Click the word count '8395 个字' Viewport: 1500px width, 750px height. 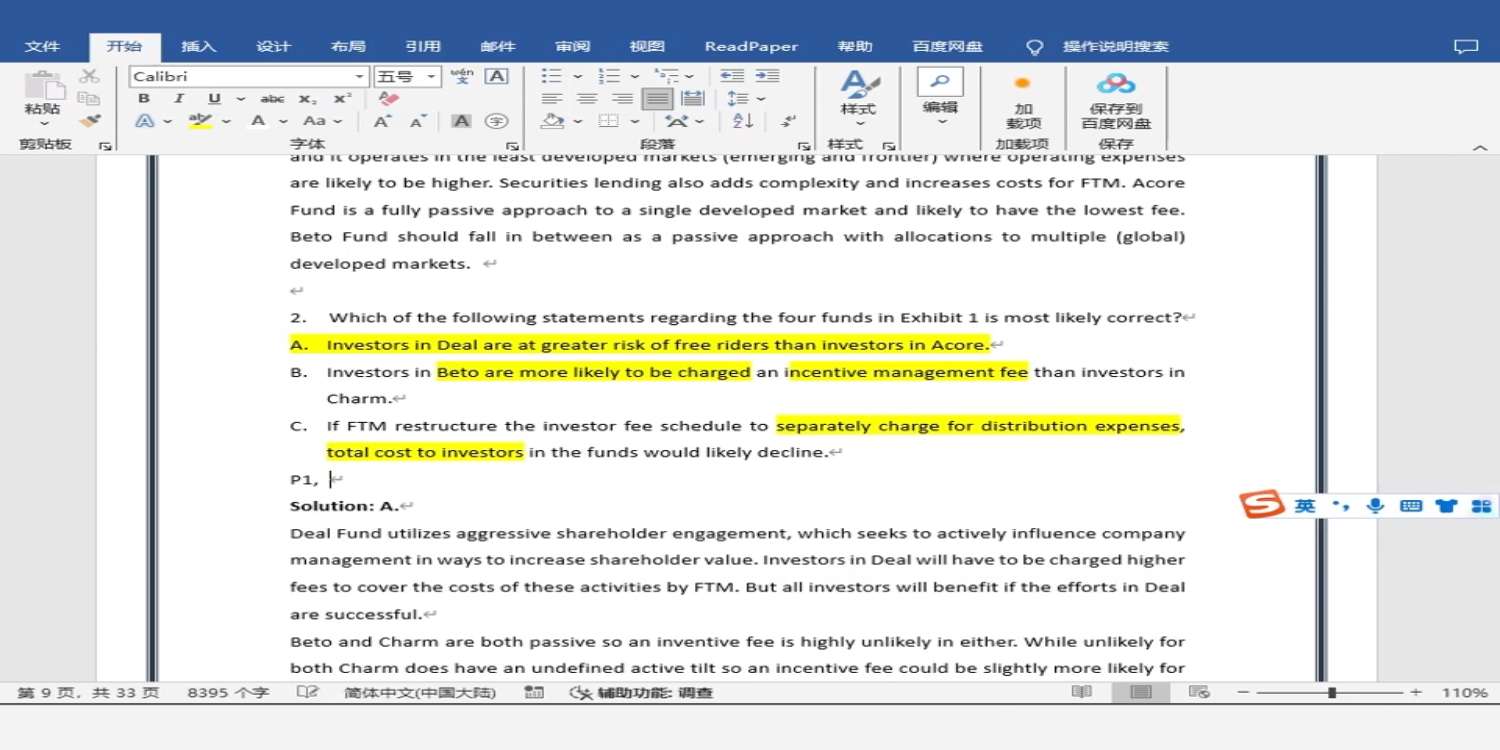(x=228, y=692)
